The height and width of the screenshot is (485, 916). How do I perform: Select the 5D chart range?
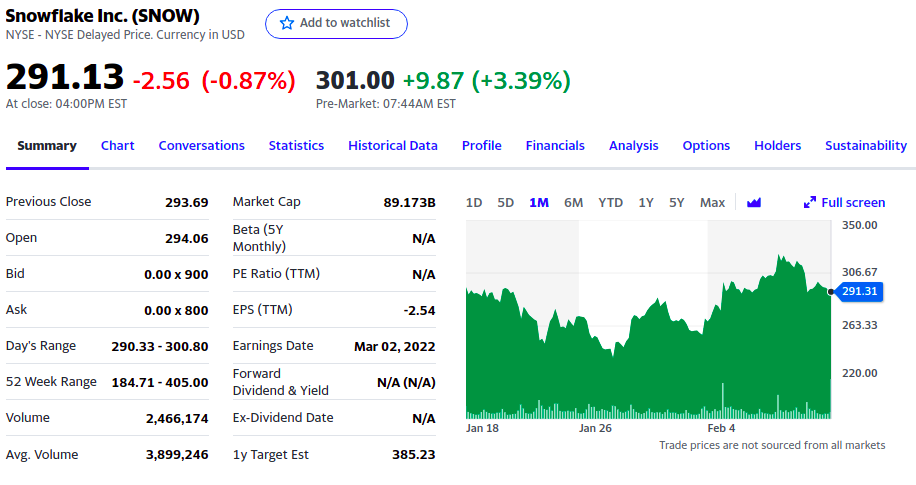tap(505, 203)
